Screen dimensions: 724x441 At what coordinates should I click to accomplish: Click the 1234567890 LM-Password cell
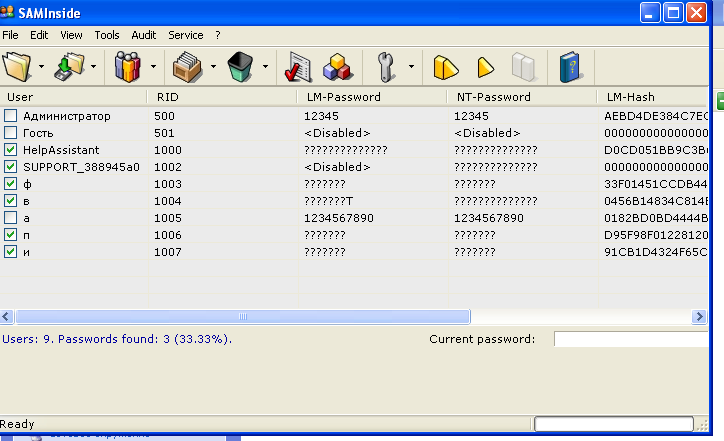point(339,218)
